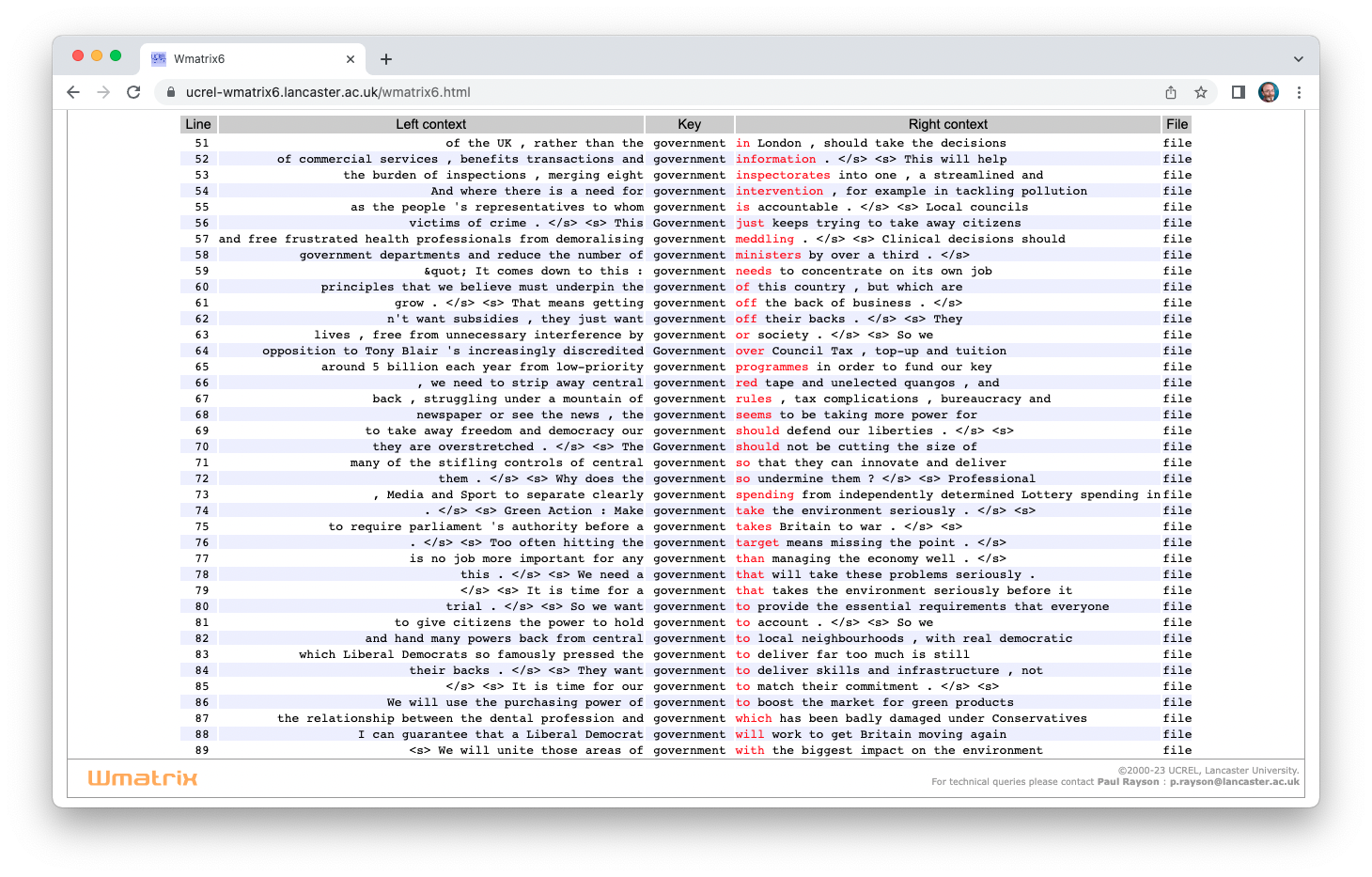Click the address bar URL field
The height and width of the screenshot is (877, 1372).
click(x=658, y=92)
